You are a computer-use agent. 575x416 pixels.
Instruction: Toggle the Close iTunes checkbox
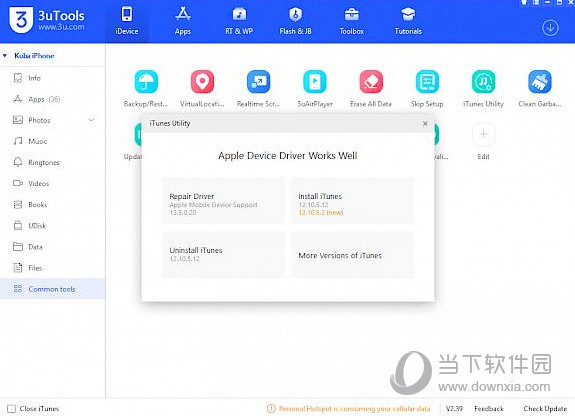[11, 409]
